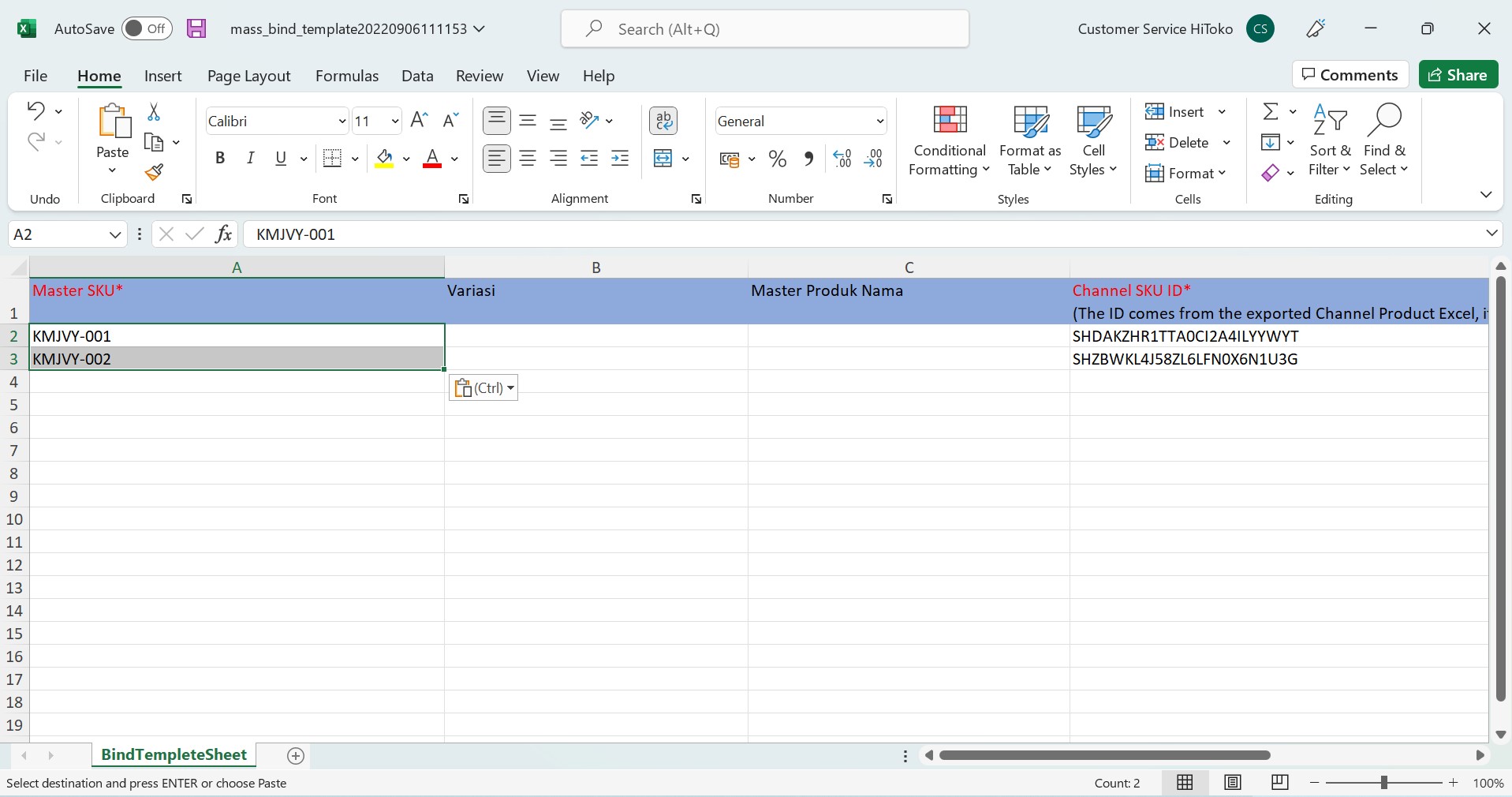The width and height of the screenshot is (1512, 797).
Task: Open Sort & Filter menu
Action: (1330, 141)
